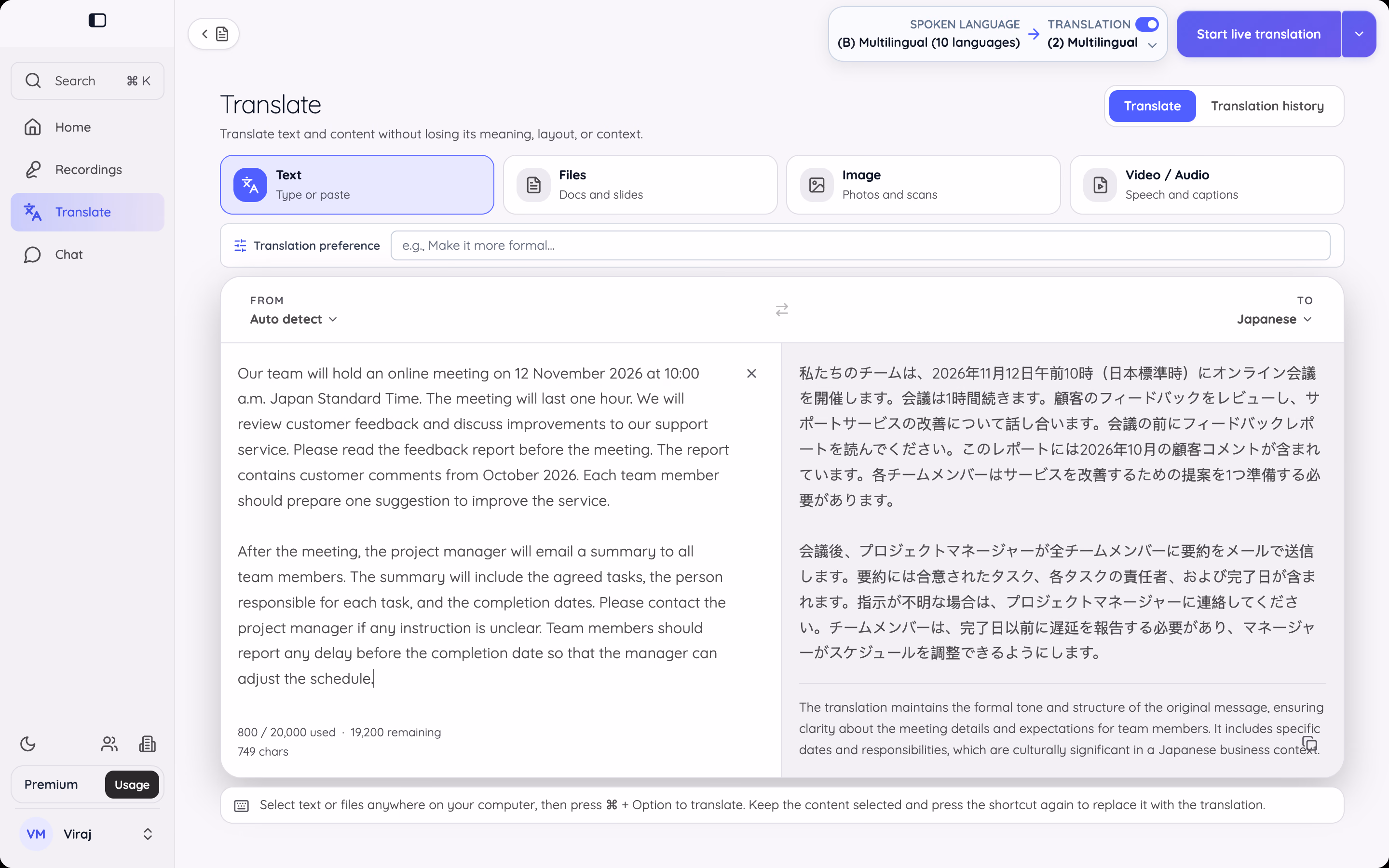Click the back document icon button

point(214,34)
